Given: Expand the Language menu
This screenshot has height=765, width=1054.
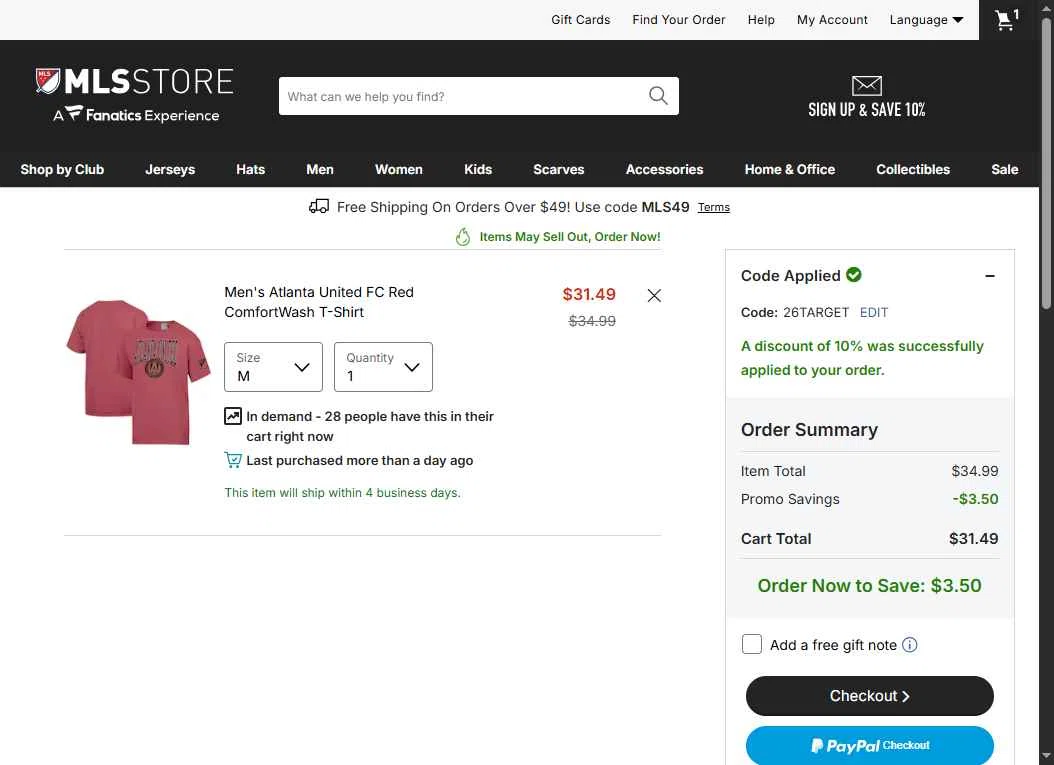Looking at the screenshot, I should point(926,19).
